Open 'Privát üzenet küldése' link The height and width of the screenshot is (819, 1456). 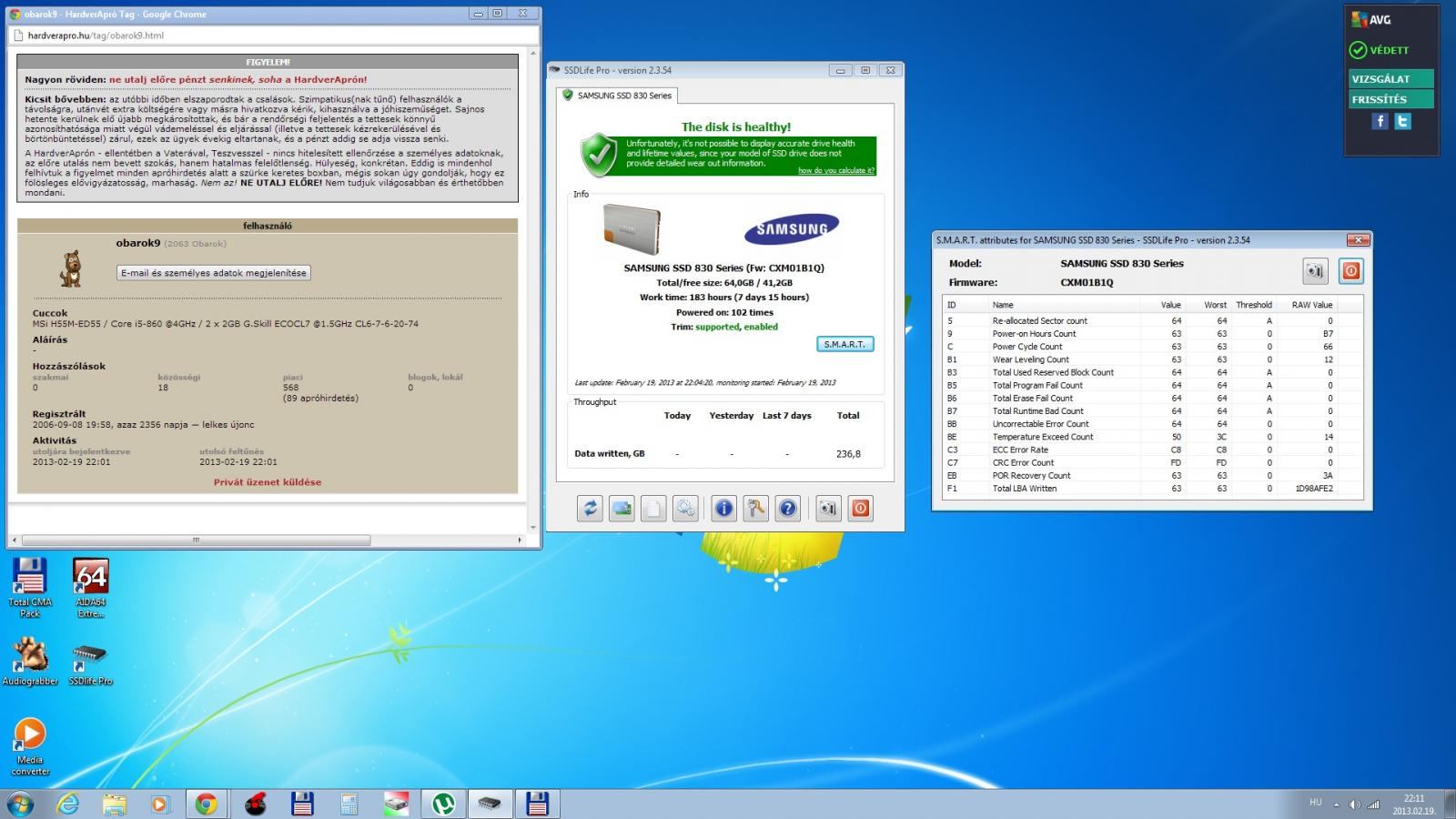click(268, 482)
